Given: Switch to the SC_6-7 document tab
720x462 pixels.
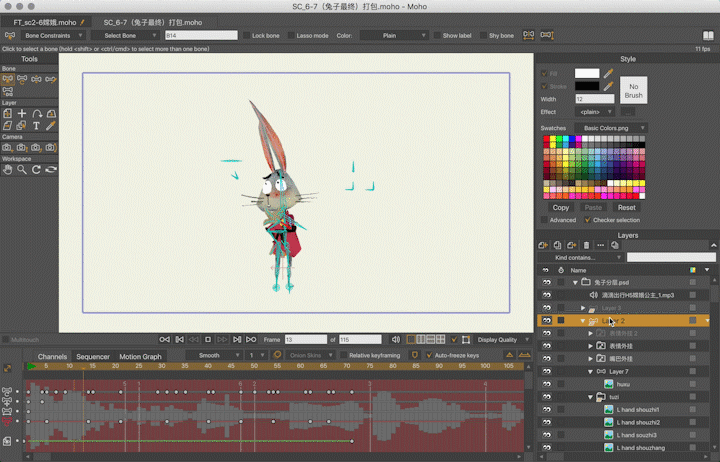Looking at the screenshot, I should 152,22.
